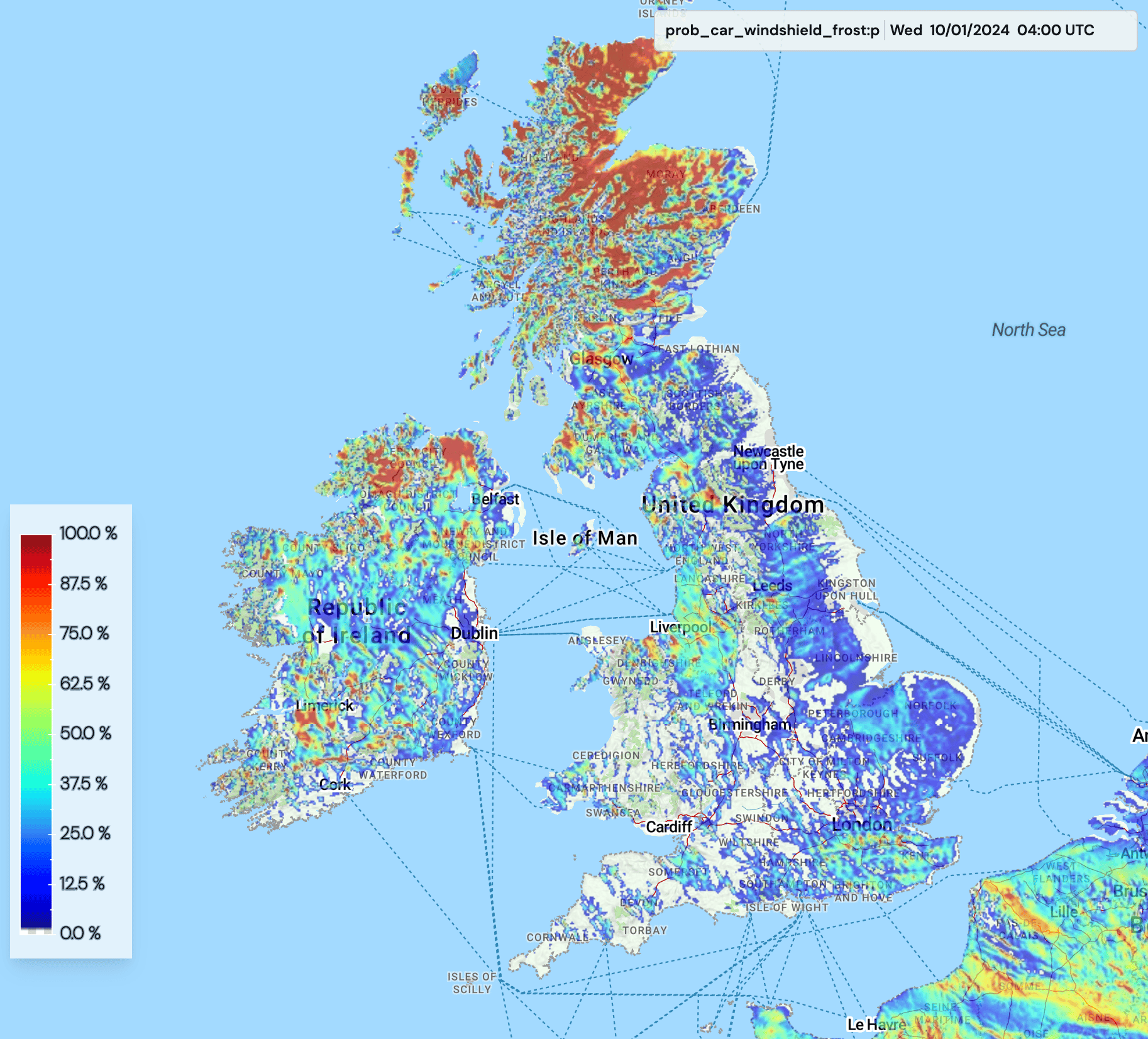Click the Hertfordshire label
The image size is (1148, 1039).
point(853,793)
